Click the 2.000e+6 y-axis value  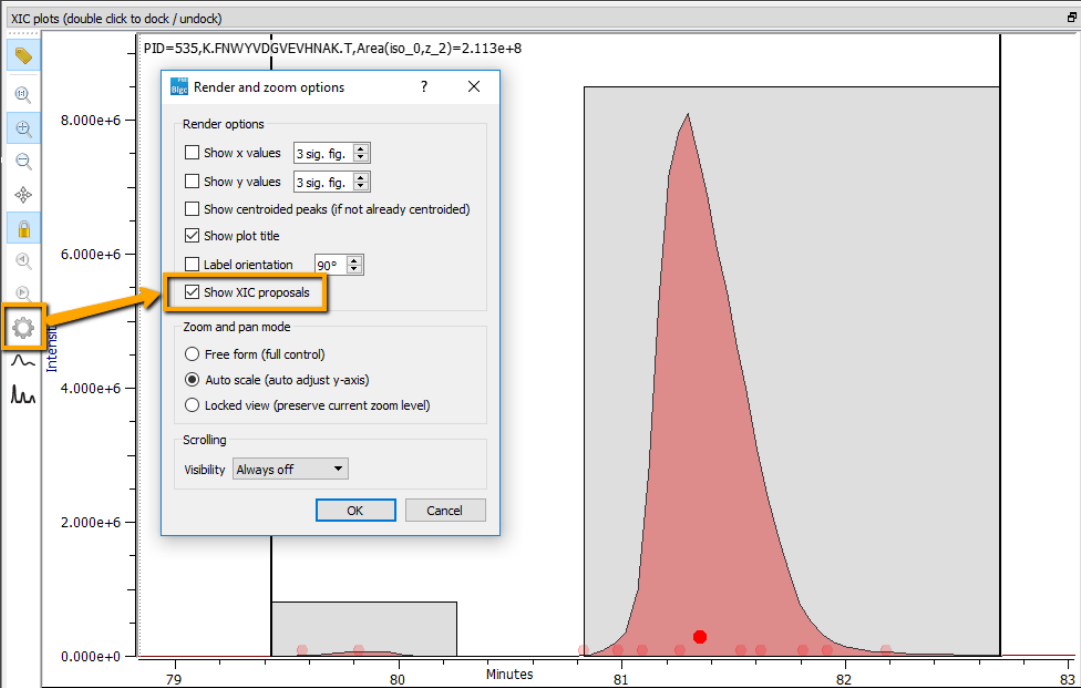tap(90, 523)
